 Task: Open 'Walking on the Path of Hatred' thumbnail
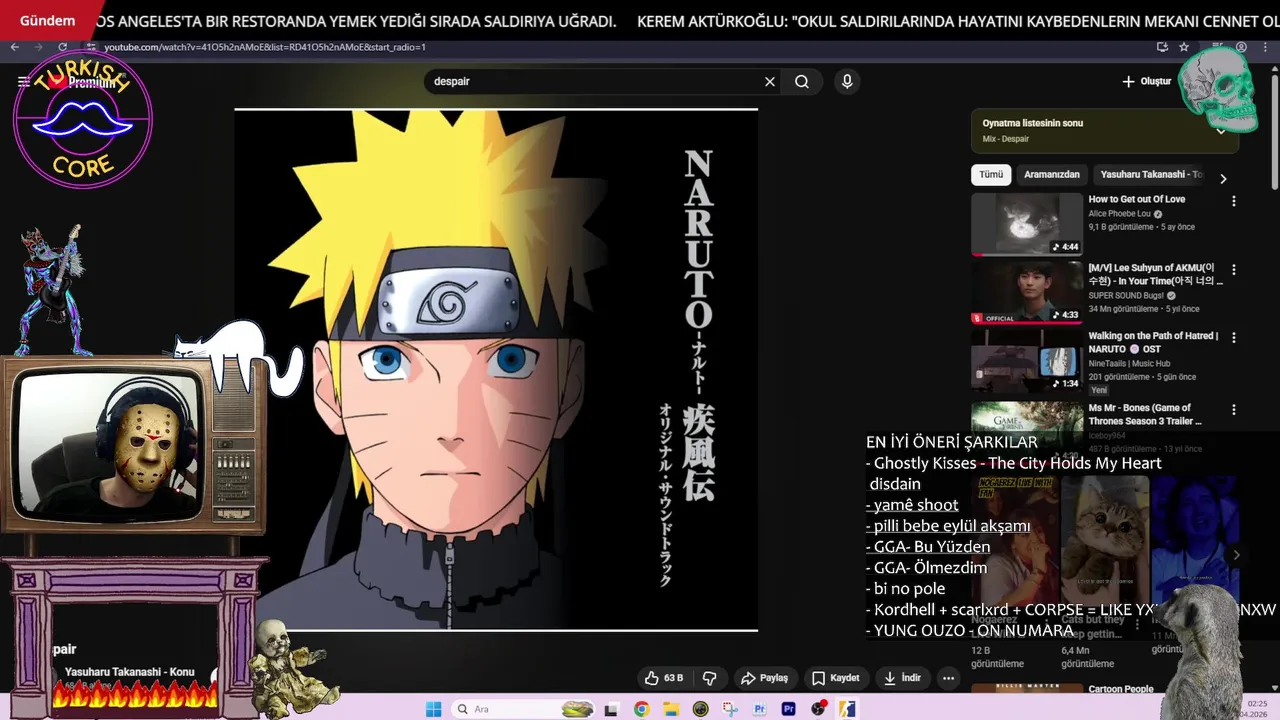pos(1027,361)
